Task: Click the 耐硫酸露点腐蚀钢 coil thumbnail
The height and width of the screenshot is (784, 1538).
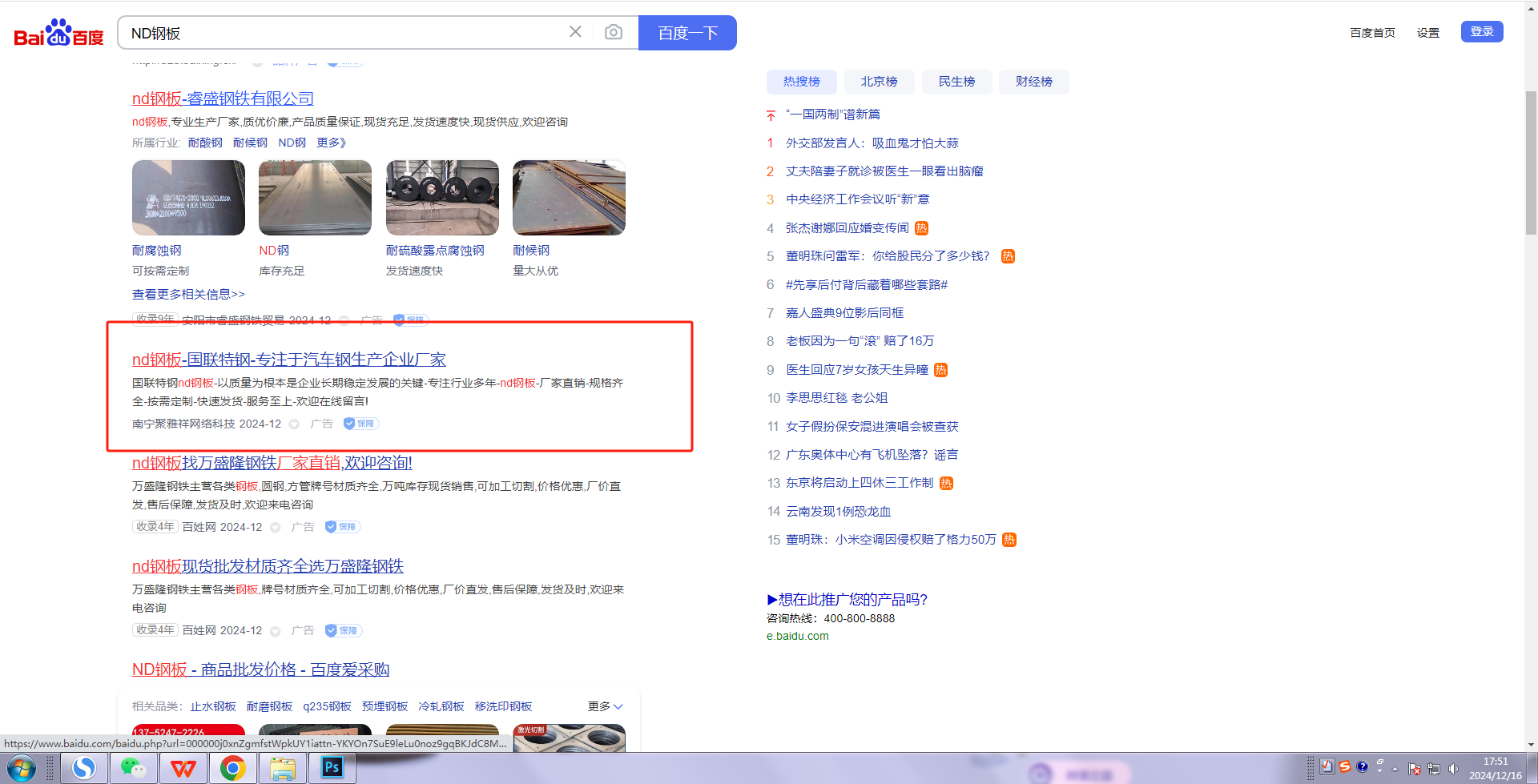Action: 442,198
